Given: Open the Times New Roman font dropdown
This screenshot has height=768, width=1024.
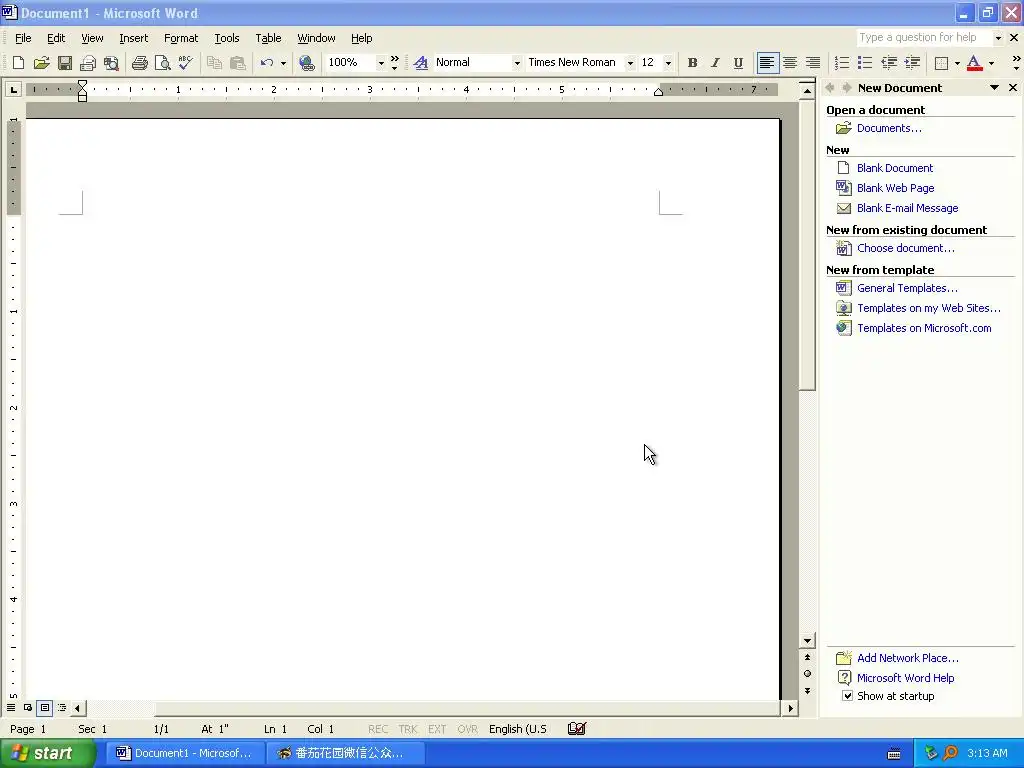Looking at the screenshot, I should click(630, 63).
